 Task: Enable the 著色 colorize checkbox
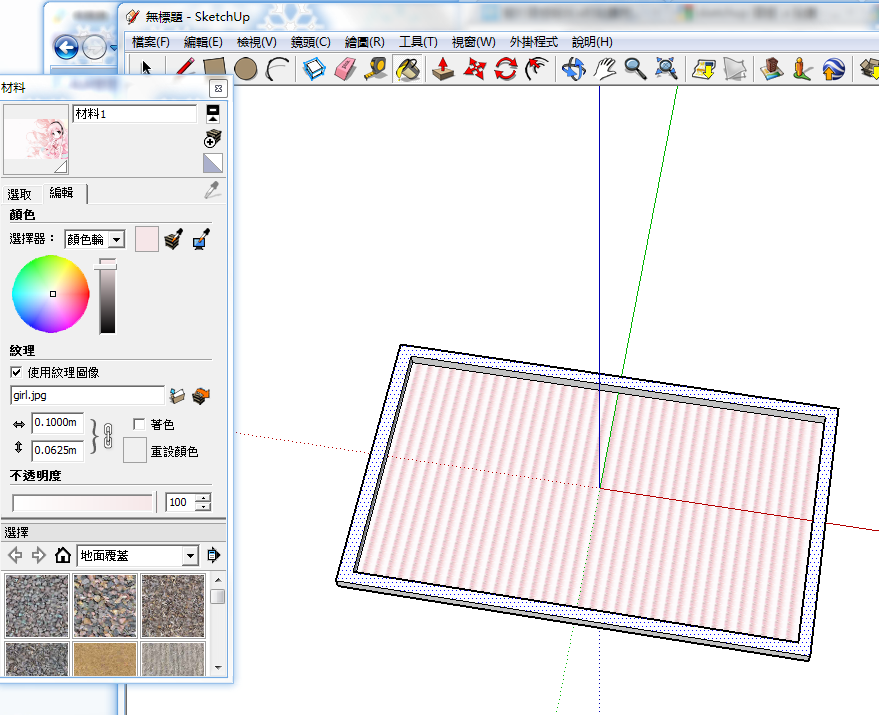[x=139, y=425]
